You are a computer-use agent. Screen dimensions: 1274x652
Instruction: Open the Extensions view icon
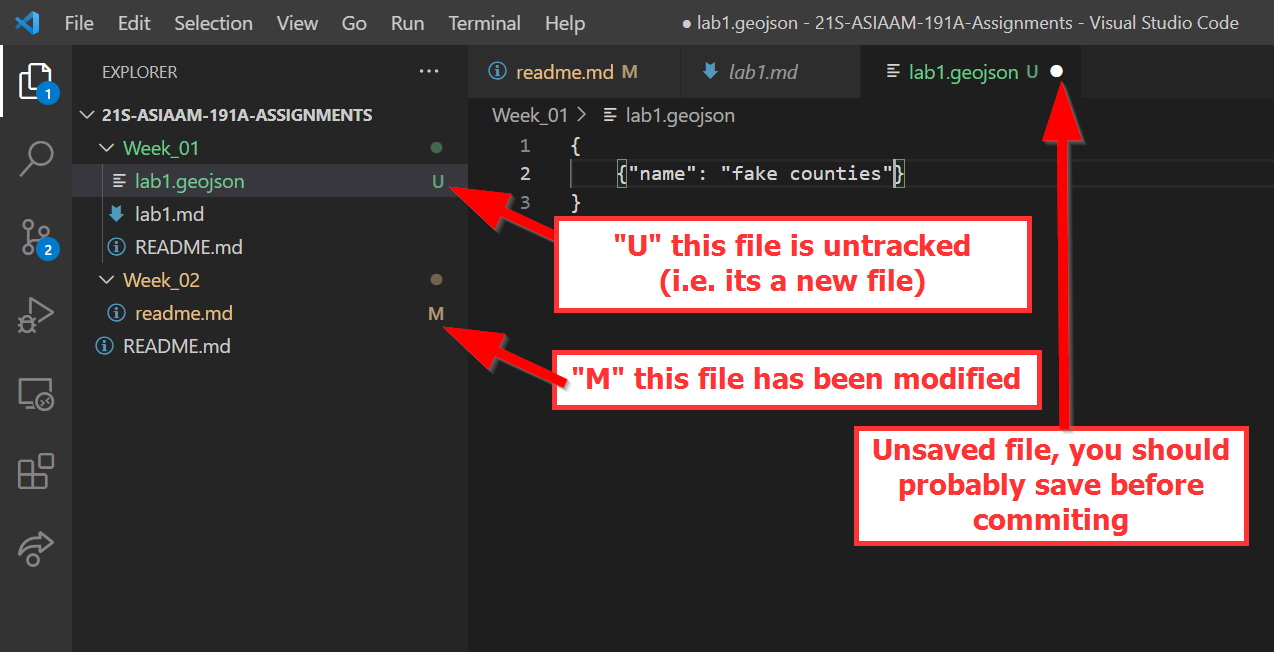click(x=36, y=472)
